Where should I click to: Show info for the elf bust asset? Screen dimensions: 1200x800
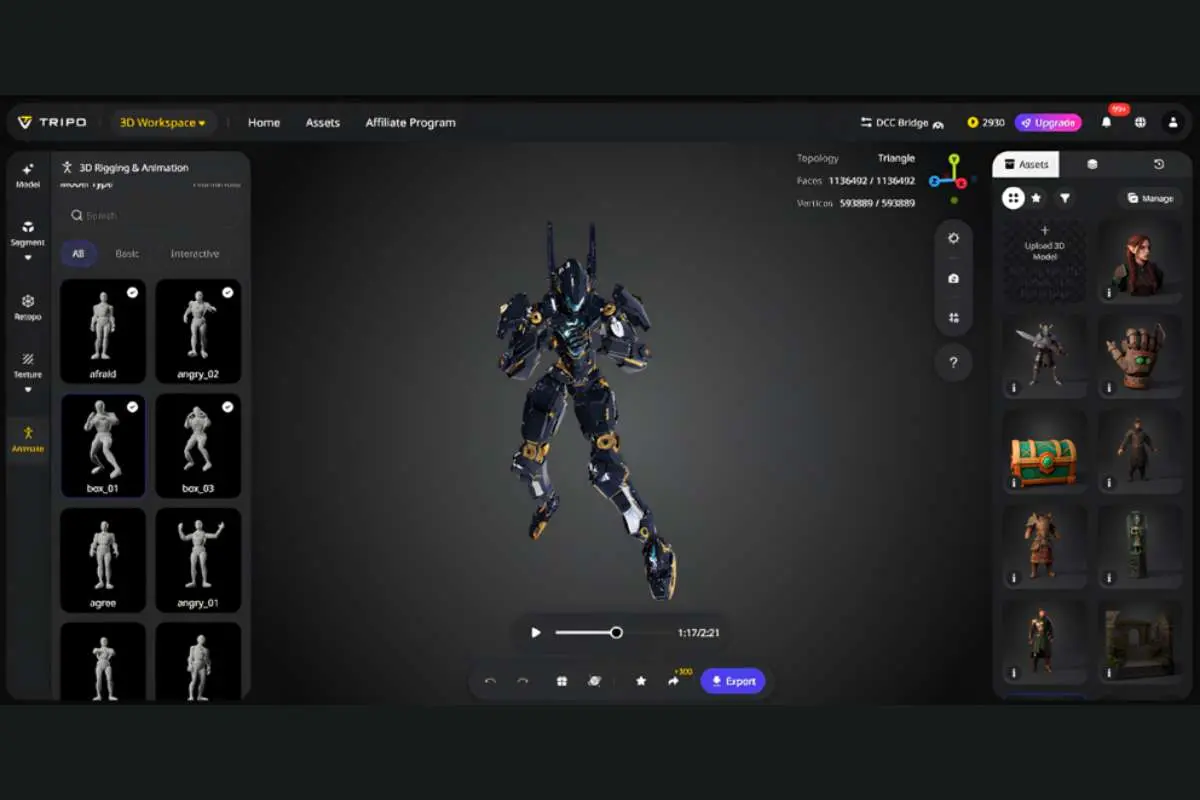tap(1109, 293)
